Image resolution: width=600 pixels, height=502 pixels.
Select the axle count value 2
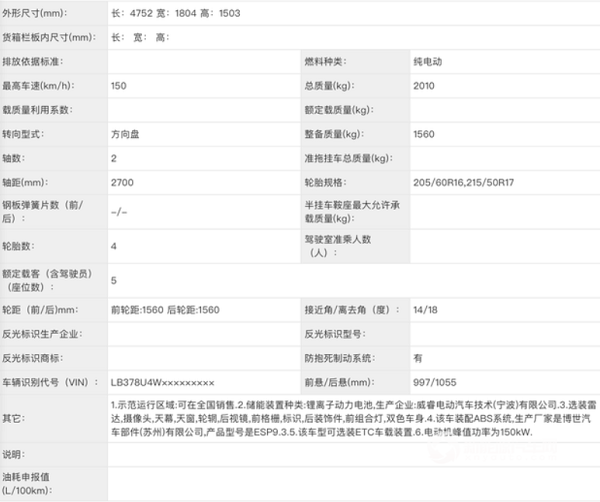114,158
